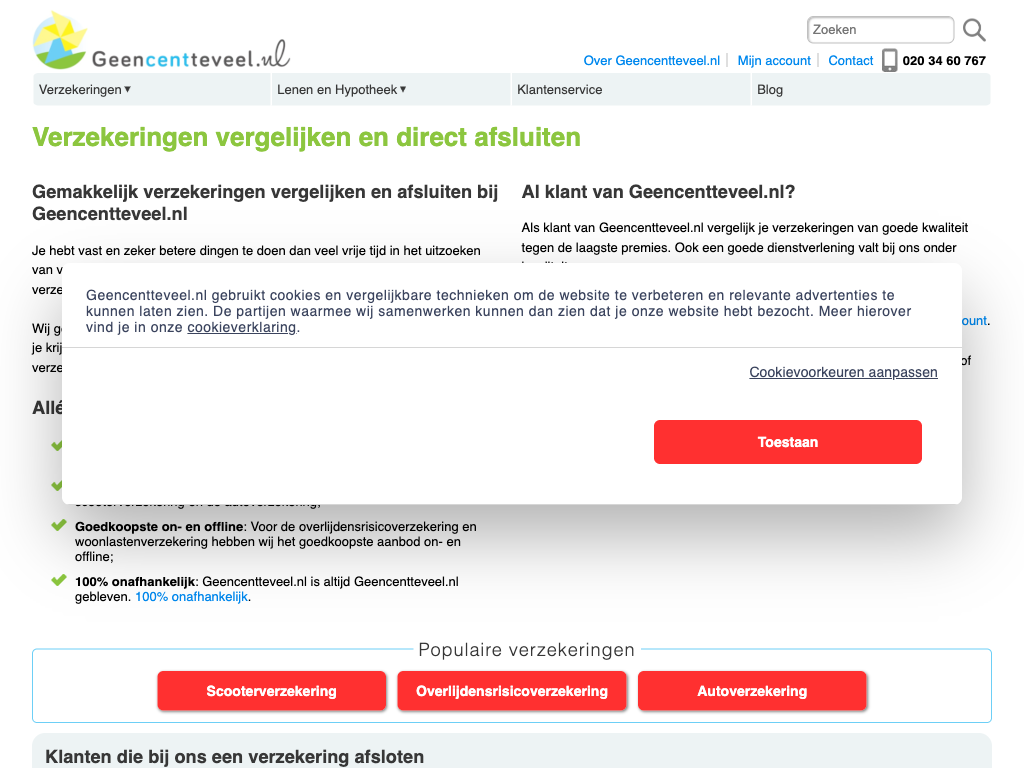Choose the Overlijdensrisicoverzekering button

click(x=512, y=691)
